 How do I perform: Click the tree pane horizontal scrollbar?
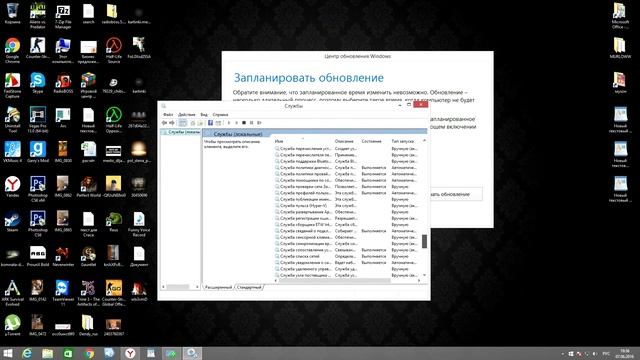[x=178, y=287]
